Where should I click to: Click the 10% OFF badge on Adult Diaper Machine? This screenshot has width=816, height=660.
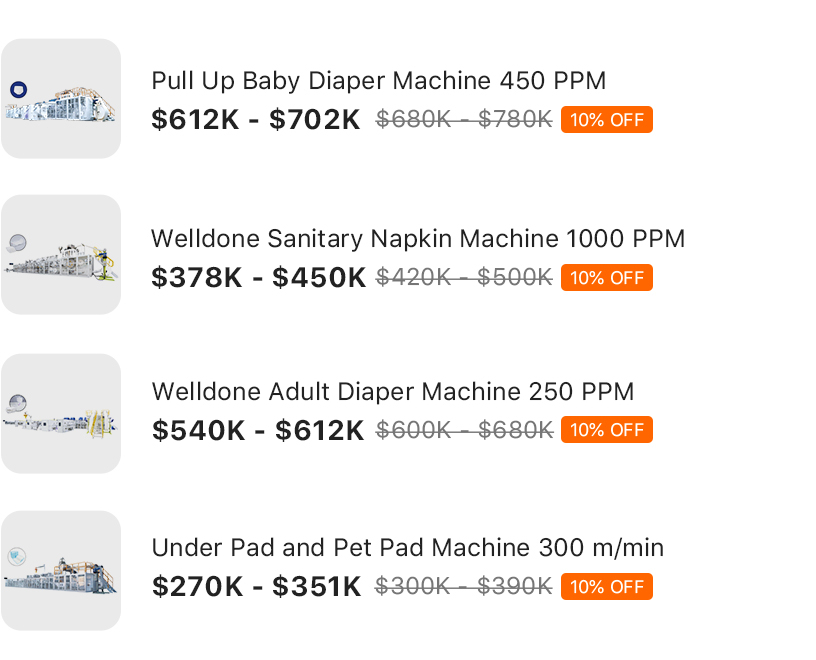(607, 430)
